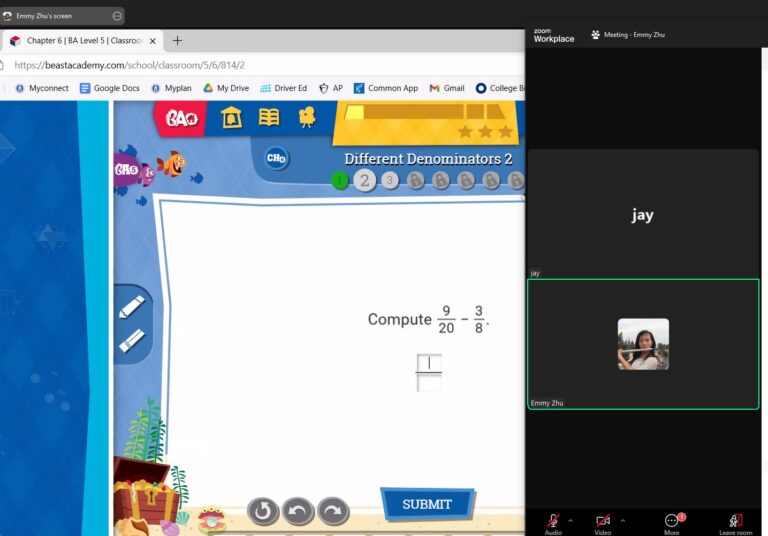This screenshot has height=536, width=768.
Task: Open Emmy Zhu's screen options button
Action: click(x=117, y=16)
